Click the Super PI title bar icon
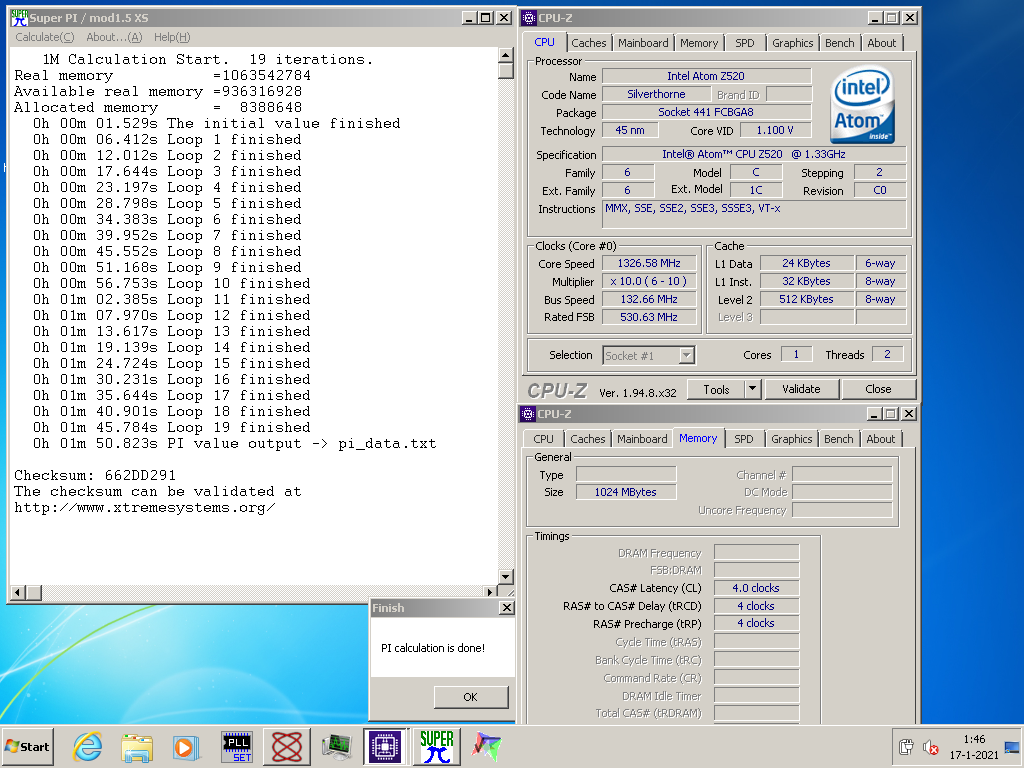The height and width of the screenshot is (768, 1024). [19, 18]
